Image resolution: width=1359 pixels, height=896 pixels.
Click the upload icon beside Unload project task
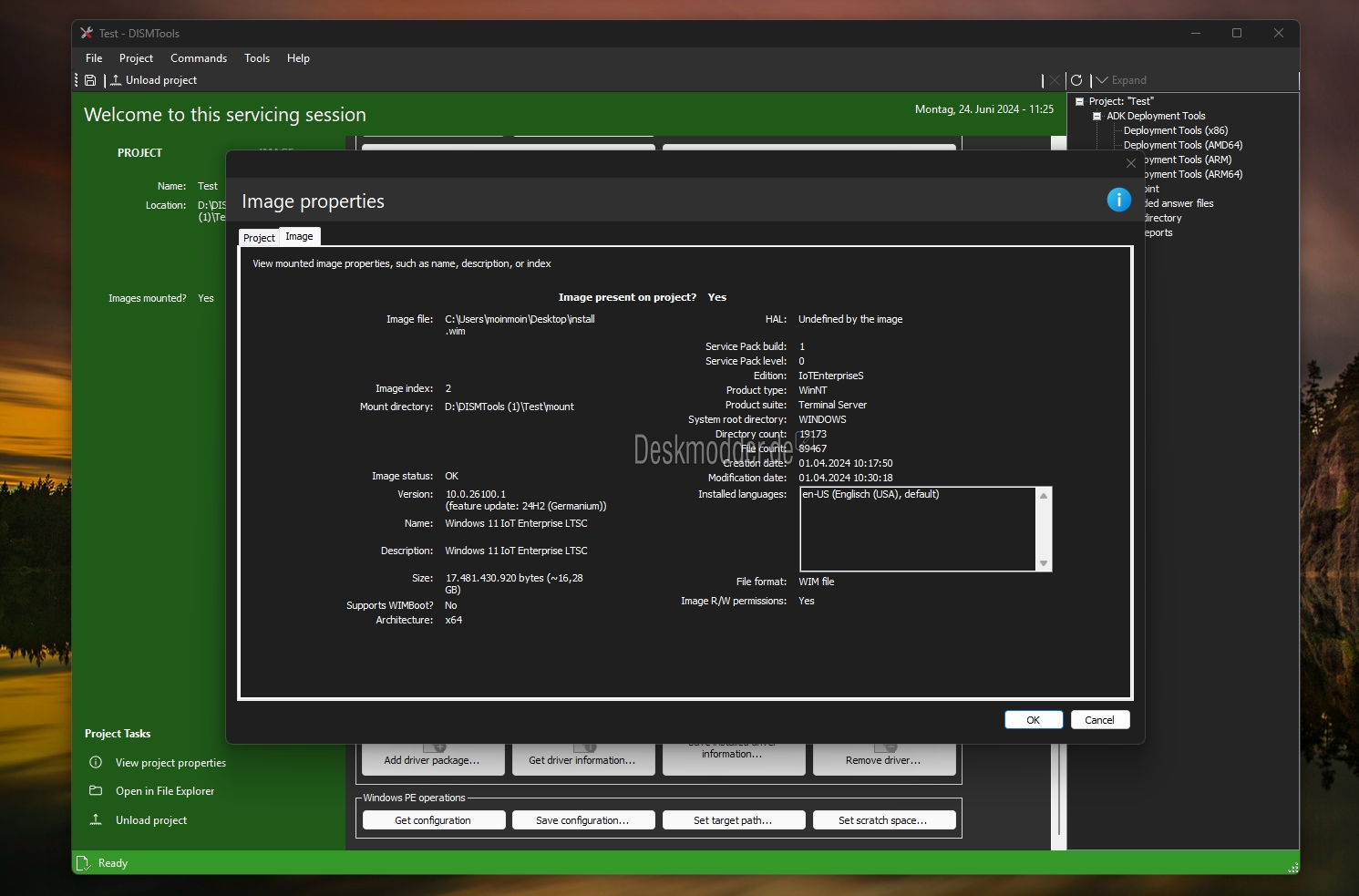pyautogui.click(x=96, y=819)
